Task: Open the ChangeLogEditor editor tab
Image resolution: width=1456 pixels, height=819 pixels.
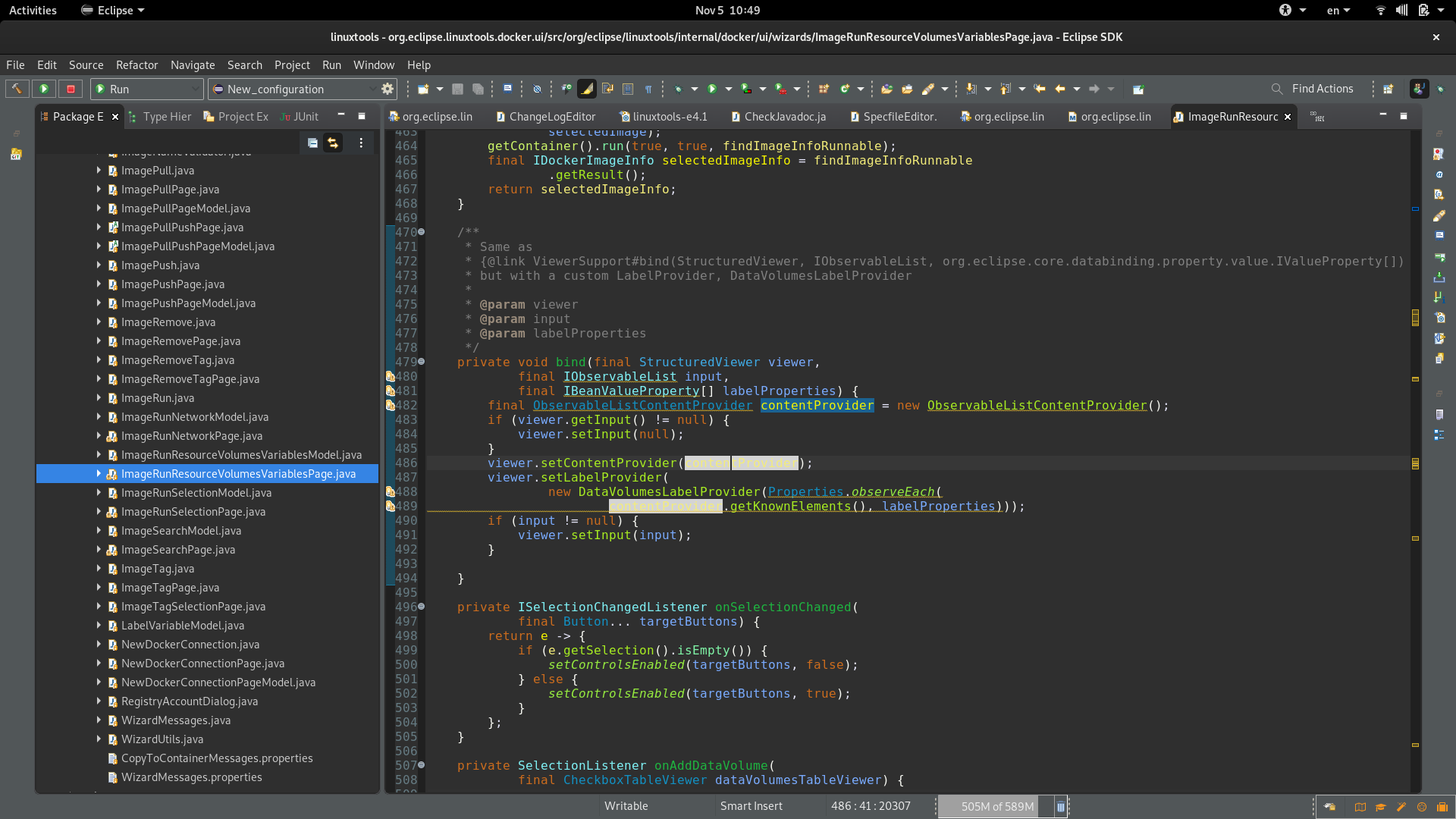Action: [546, 117]
